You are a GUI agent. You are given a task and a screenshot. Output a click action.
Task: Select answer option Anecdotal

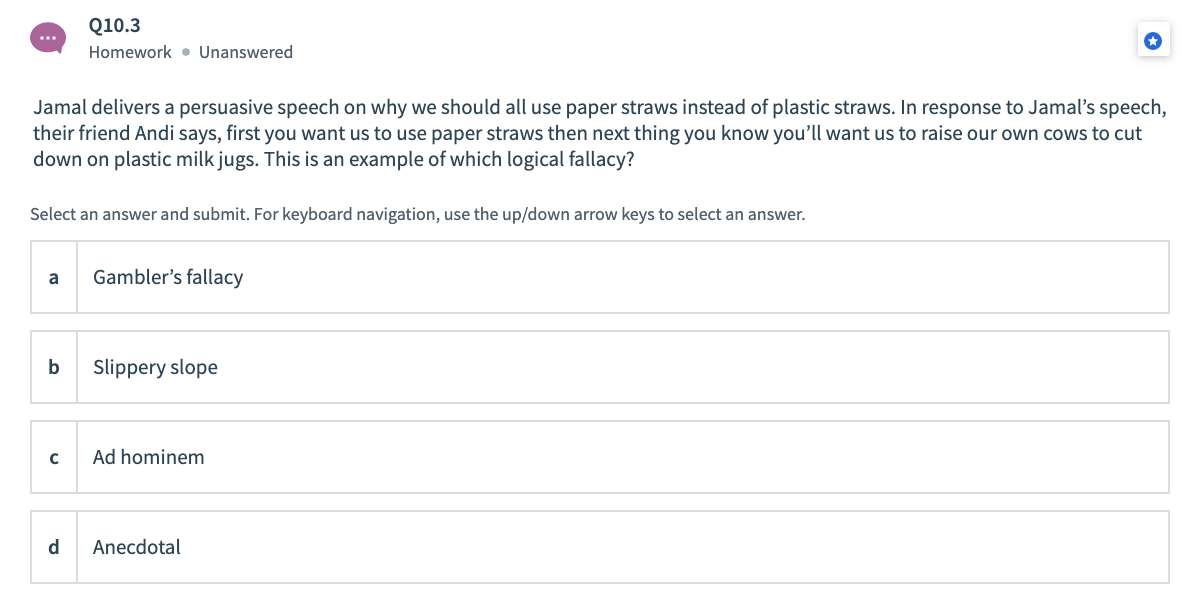600,547
